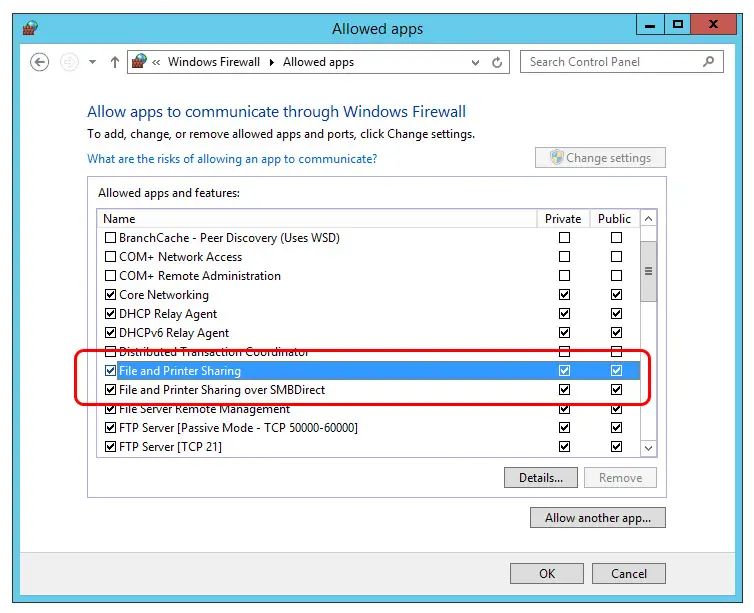Click Allow another app... button
The image size is (754, 613).
(x=597, y=518)
